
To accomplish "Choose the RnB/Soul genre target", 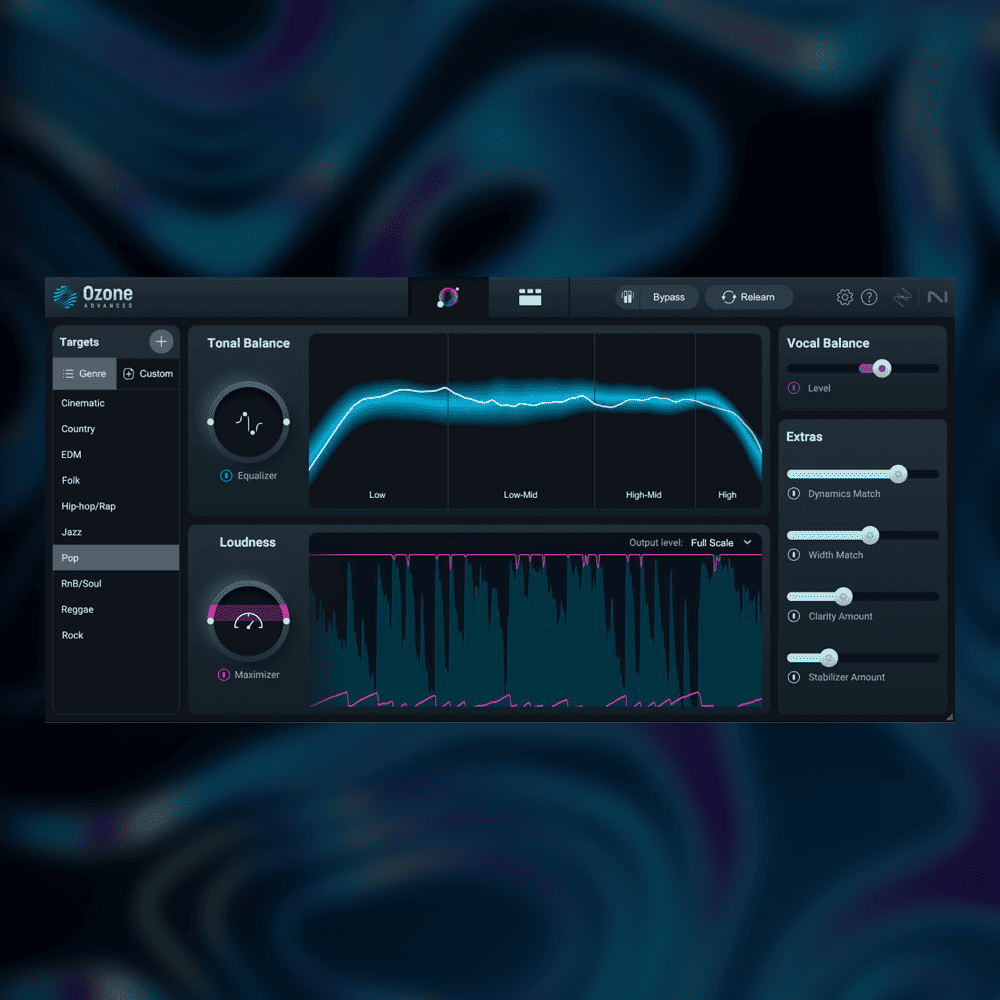I will tap(115, 584).
